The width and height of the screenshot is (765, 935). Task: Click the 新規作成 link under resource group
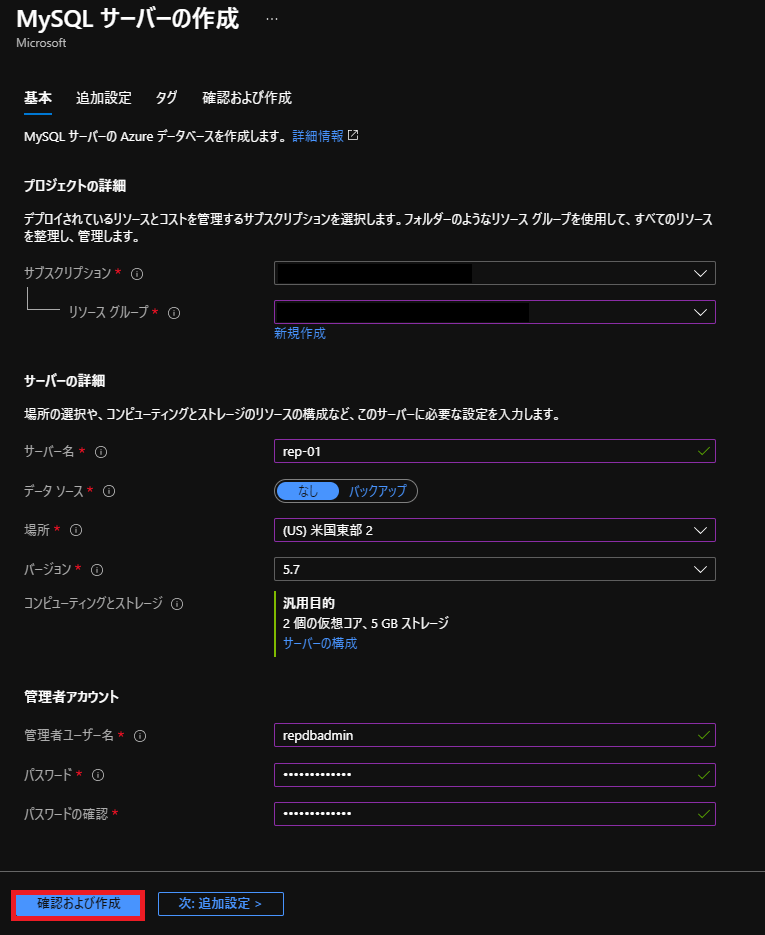point(300,333)
